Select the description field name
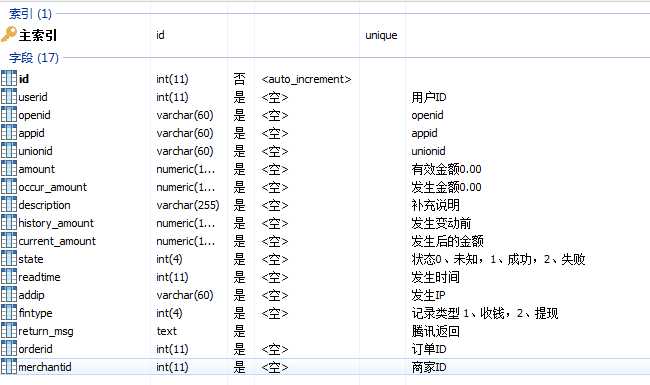The width and height of the screenshot is (650, 385). pos(44,205)
